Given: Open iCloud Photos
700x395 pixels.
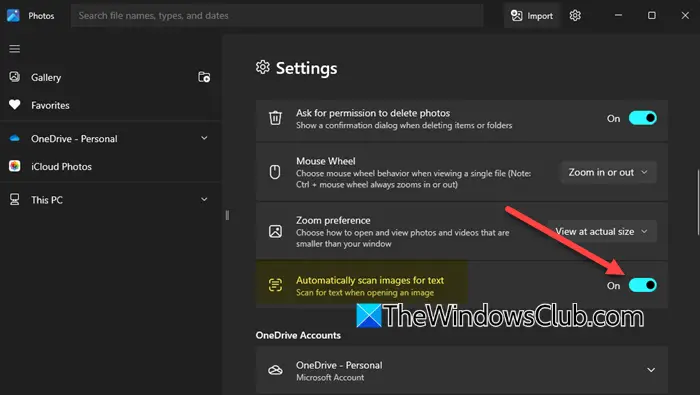Looking at the screenshot, I should pos(61,166).
